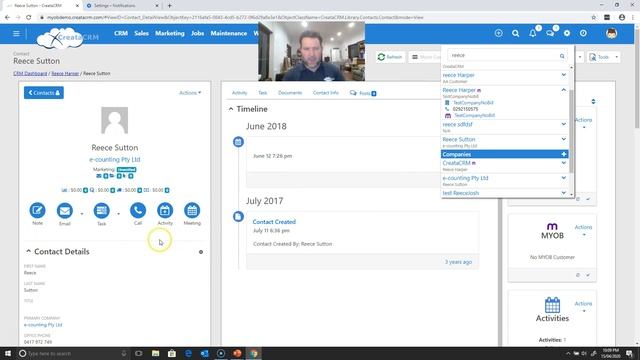This screenshot has height=360, width=640.
Task: Reload the page with the browser refresh button
Action: (x=29, y=18)
